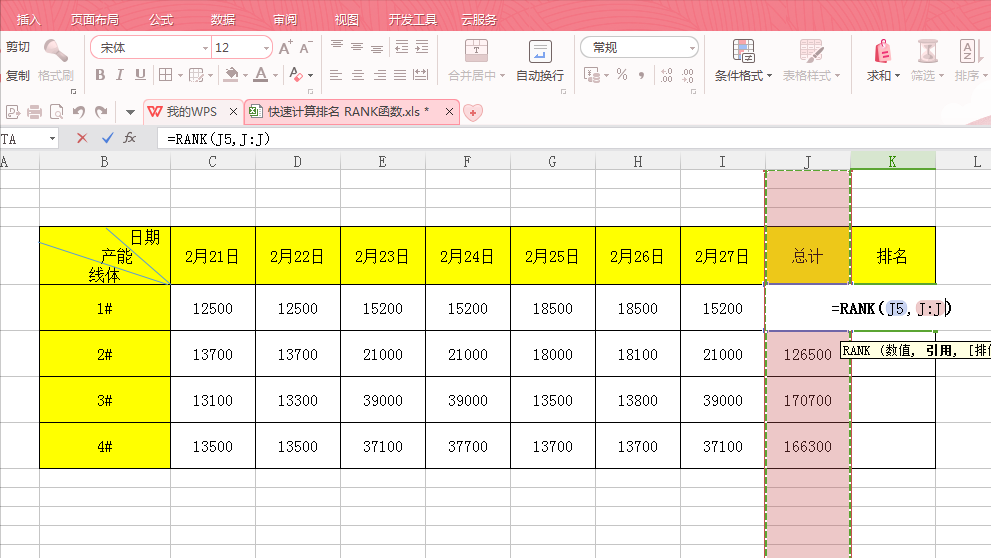Confirm formula with the checkmark icon
This screenshot has width=991, height=558.
click(x=107, y=139)
